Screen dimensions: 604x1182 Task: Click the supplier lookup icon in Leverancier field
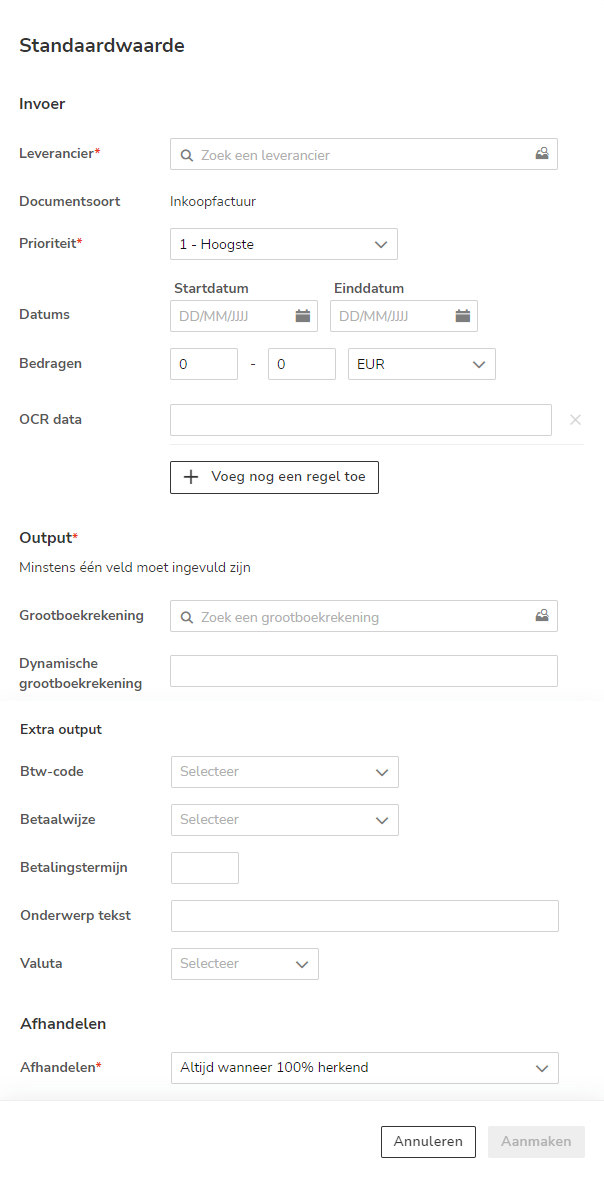click(542, 154)
